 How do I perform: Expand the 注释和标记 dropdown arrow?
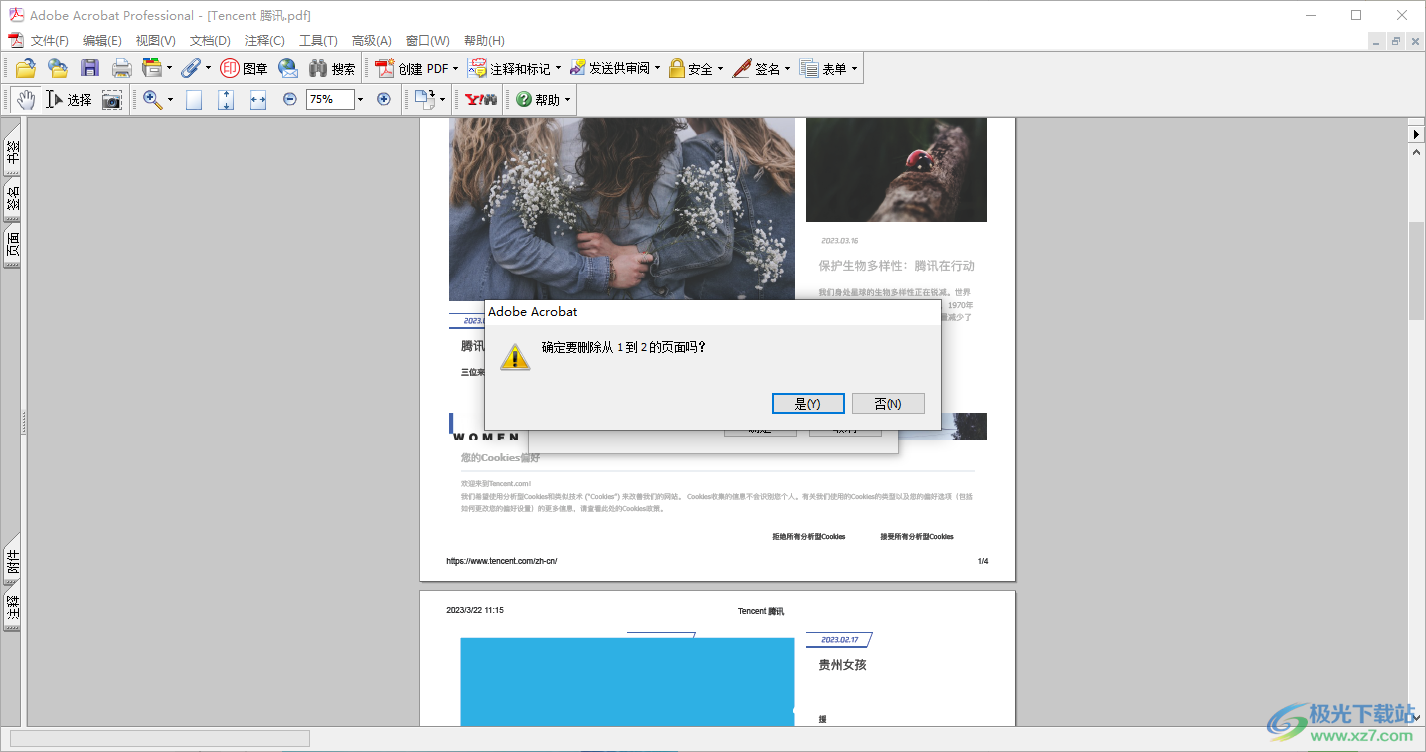(x=558, y=68)
